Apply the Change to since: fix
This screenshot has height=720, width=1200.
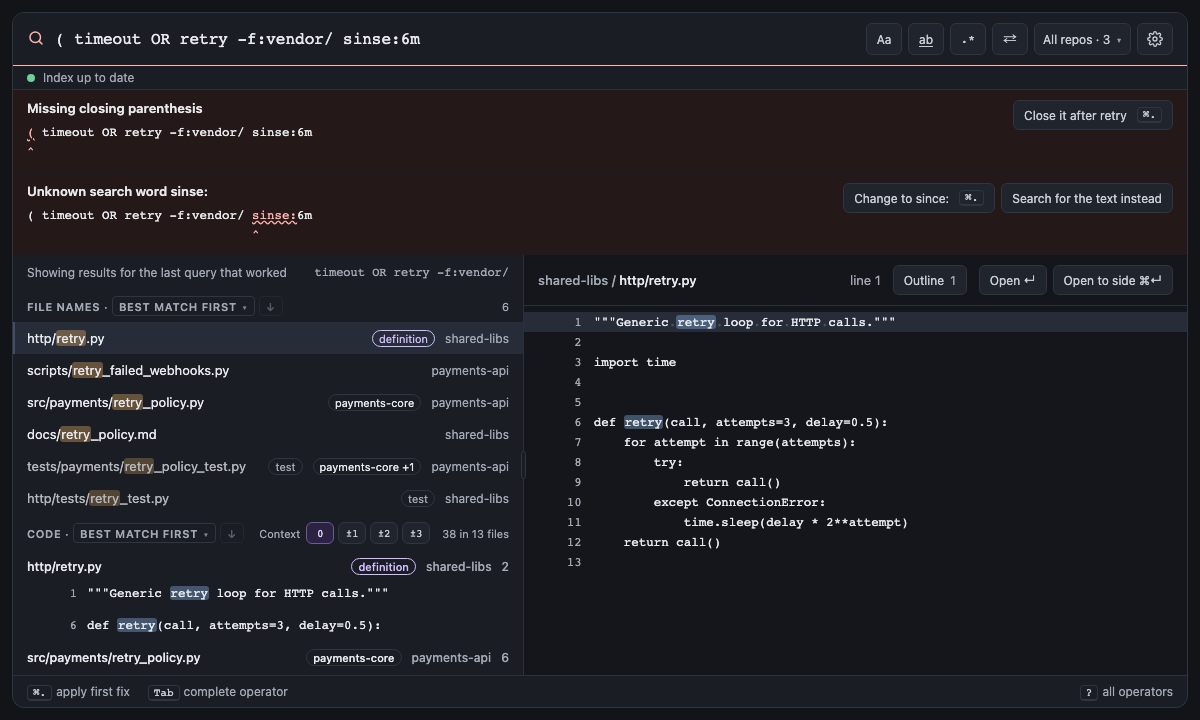(918, 198)
